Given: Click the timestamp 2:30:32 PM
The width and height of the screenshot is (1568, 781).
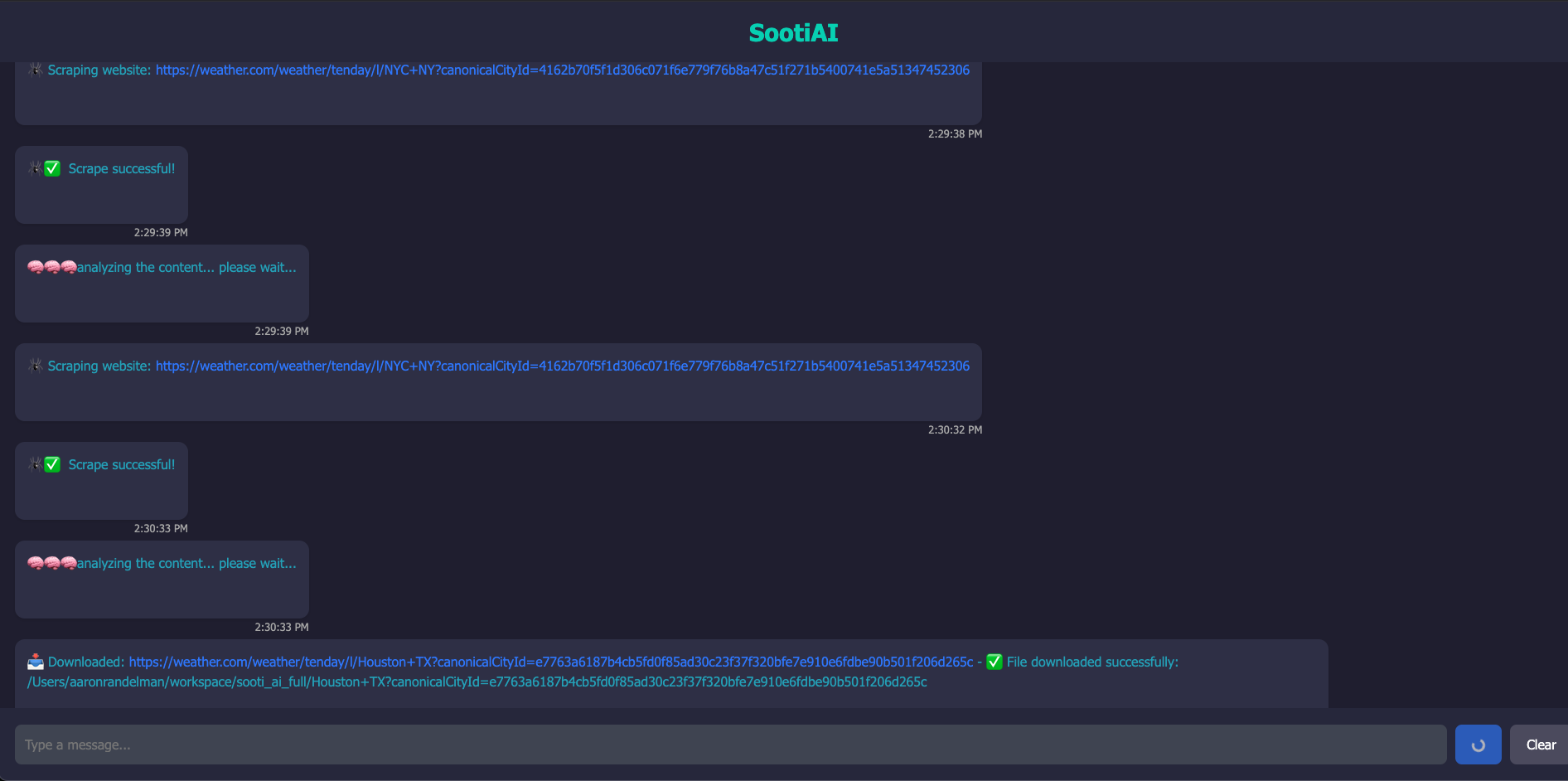Looking at the screenshot, I should (955, 429).
